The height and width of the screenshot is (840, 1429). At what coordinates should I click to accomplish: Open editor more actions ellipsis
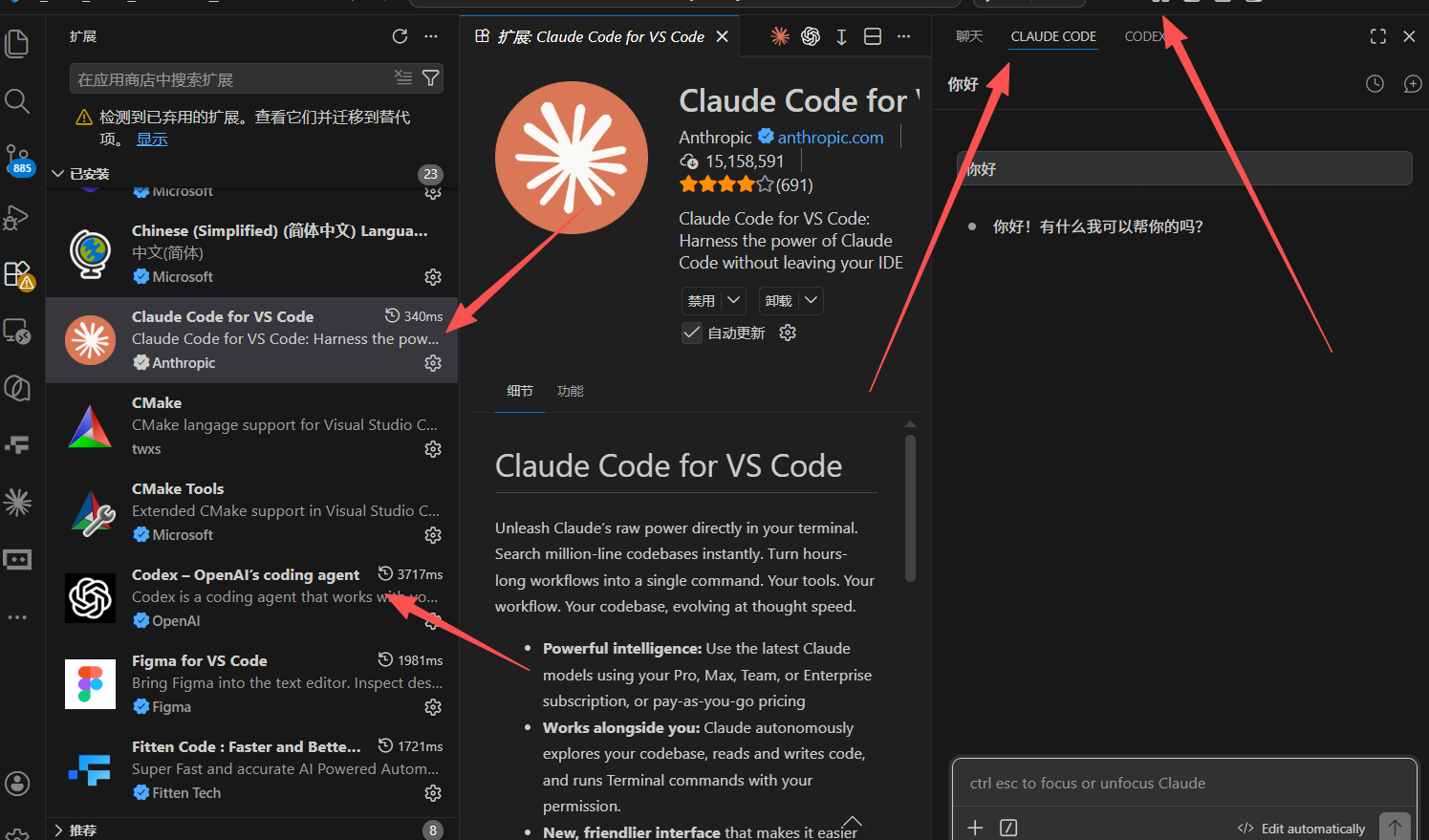(x=903, y=36)
